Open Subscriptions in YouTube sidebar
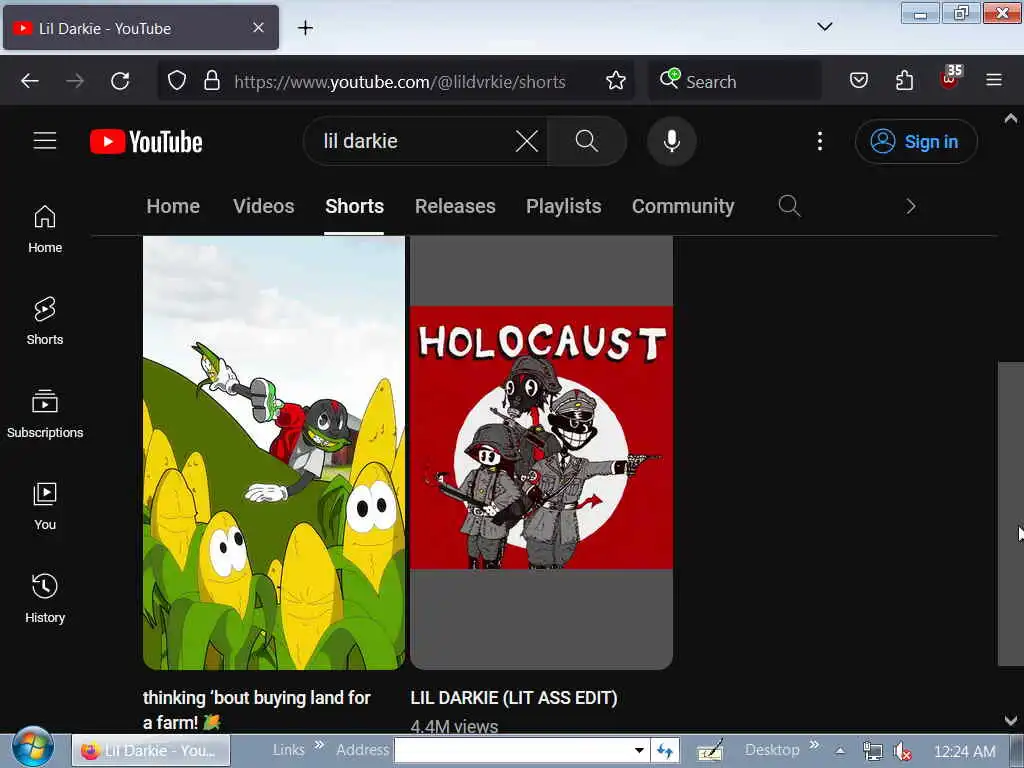This screenshot has width=1024, height=768. (45, 414)
